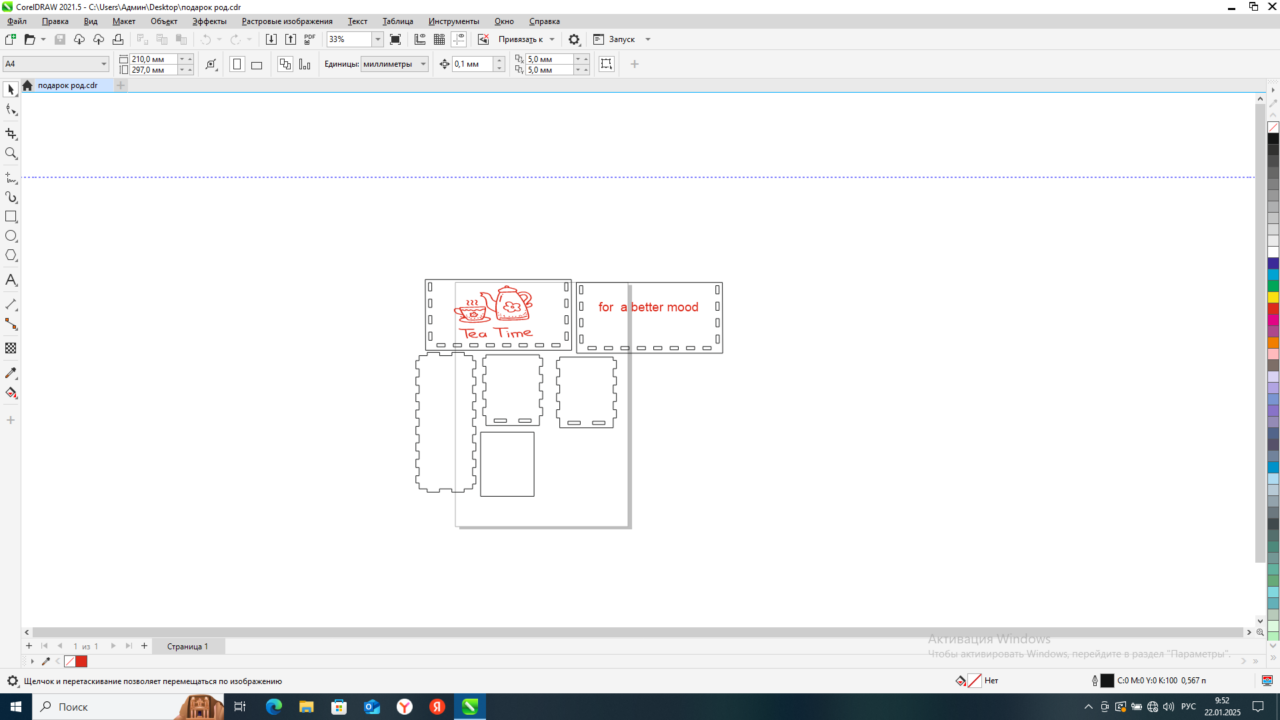Image resolution: width=1280 pixels, height=720 pixels.
Task: Pick the black swatch in color palette
Action: tap(1273, 138)
